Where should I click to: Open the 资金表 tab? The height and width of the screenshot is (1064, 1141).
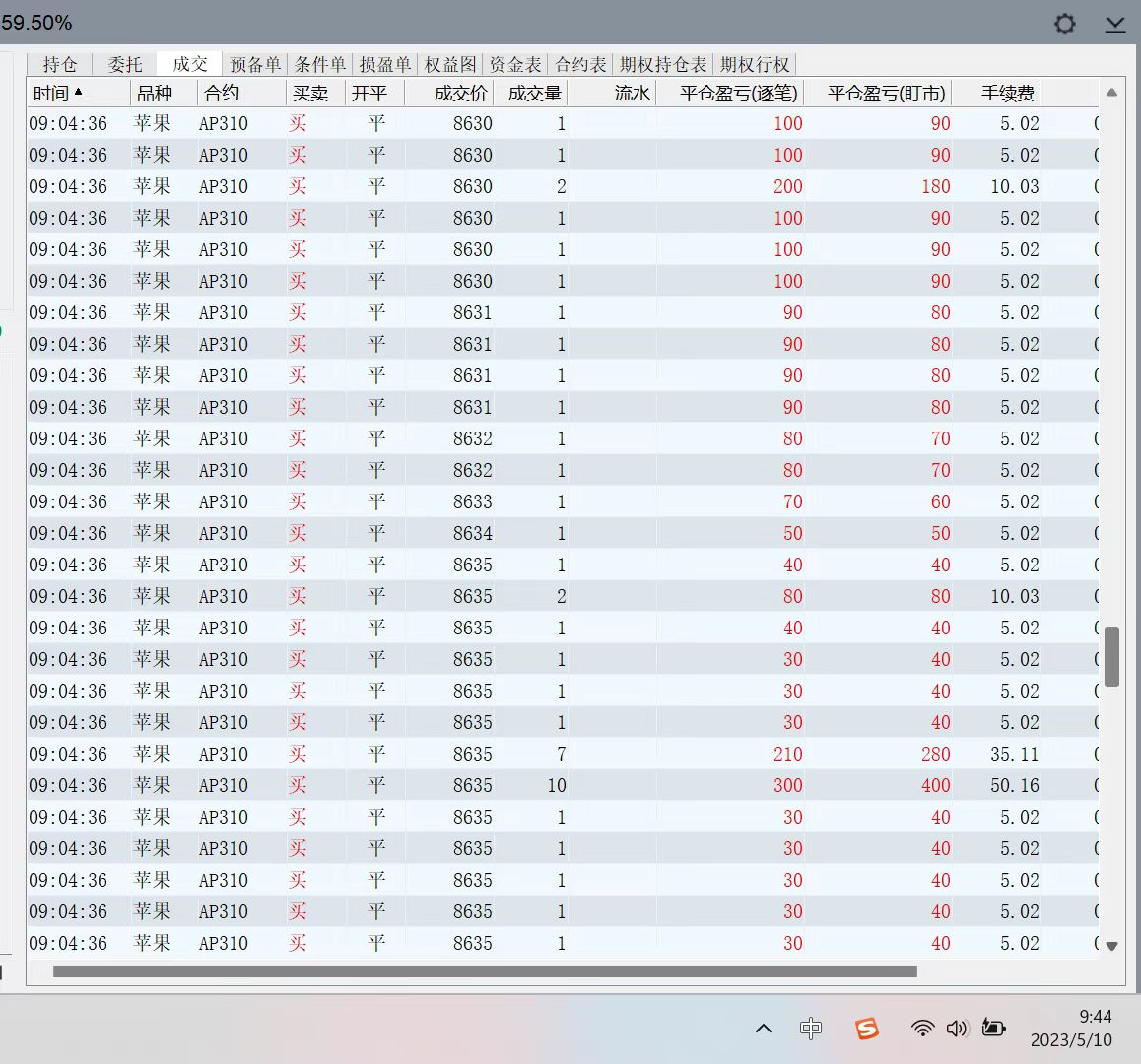tap(515, 65)
